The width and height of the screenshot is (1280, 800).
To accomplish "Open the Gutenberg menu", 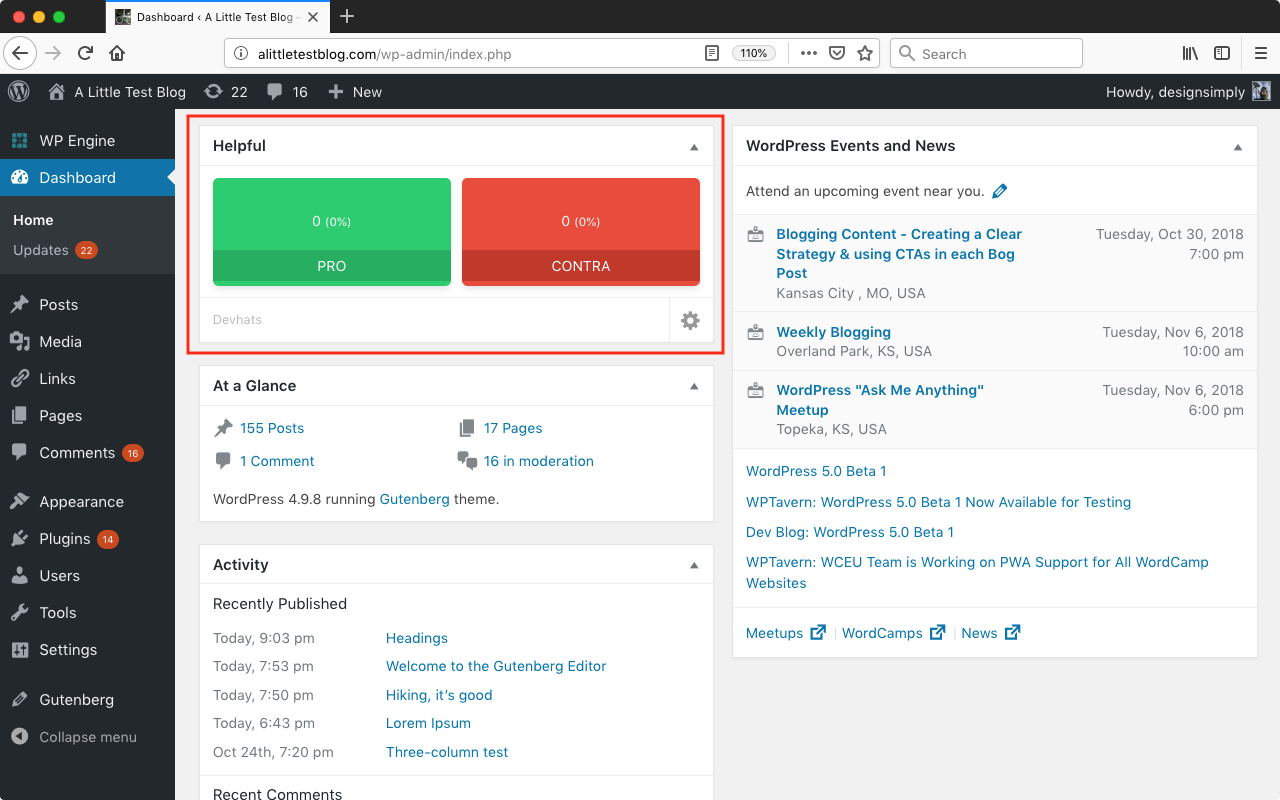I will coord(87,700).
